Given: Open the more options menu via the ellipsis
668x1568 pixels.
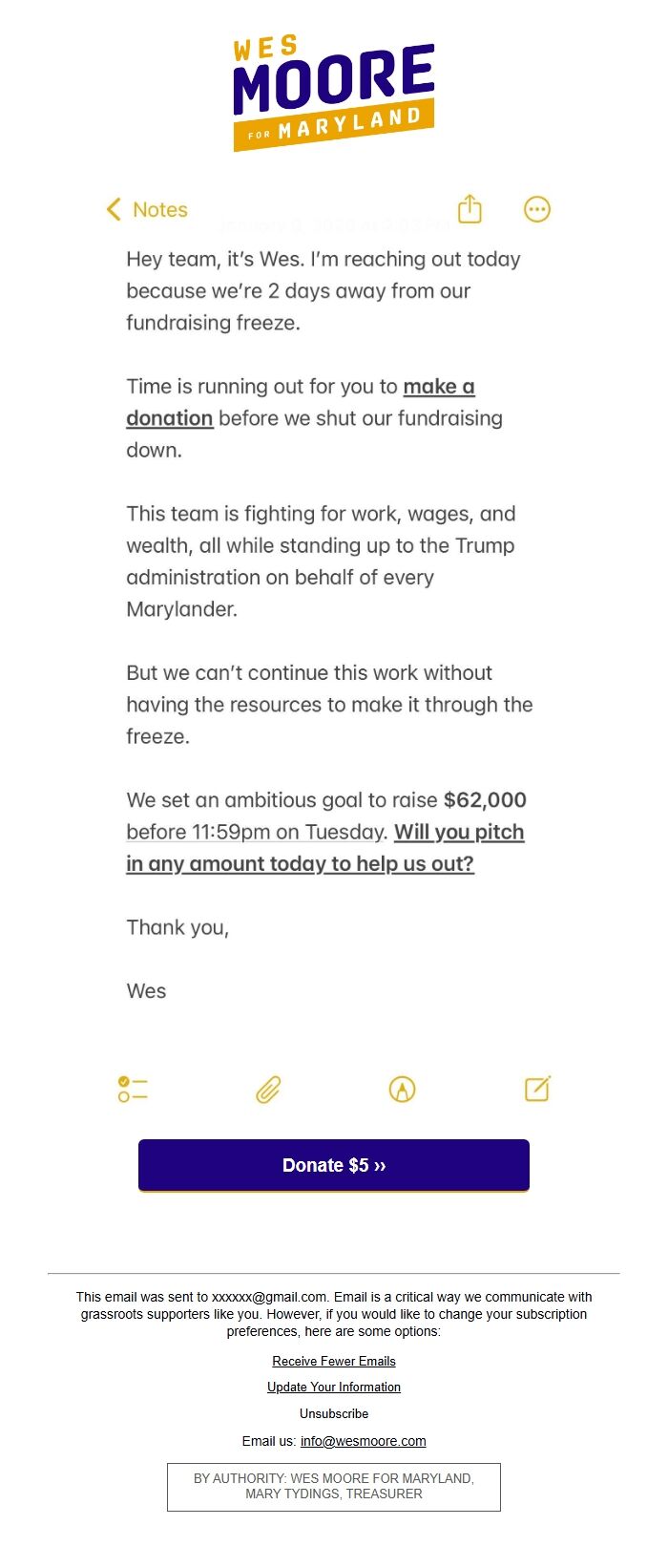Looking at the screenshot, I should tap(537, 209).
